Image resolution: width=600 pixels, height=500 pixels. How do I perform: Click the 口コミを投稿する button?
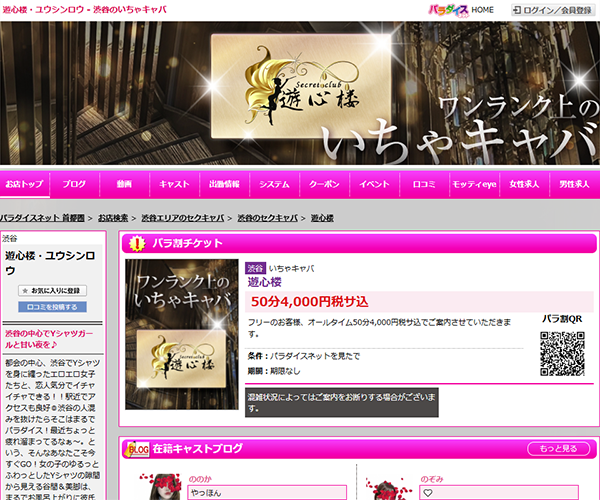pyautogui.click(x=52, y=307)
